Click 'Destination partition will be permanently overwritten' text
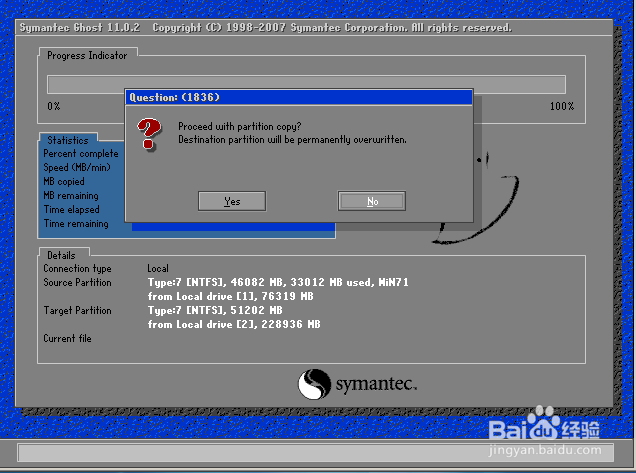636x473 pixels. tap(292, 140)
